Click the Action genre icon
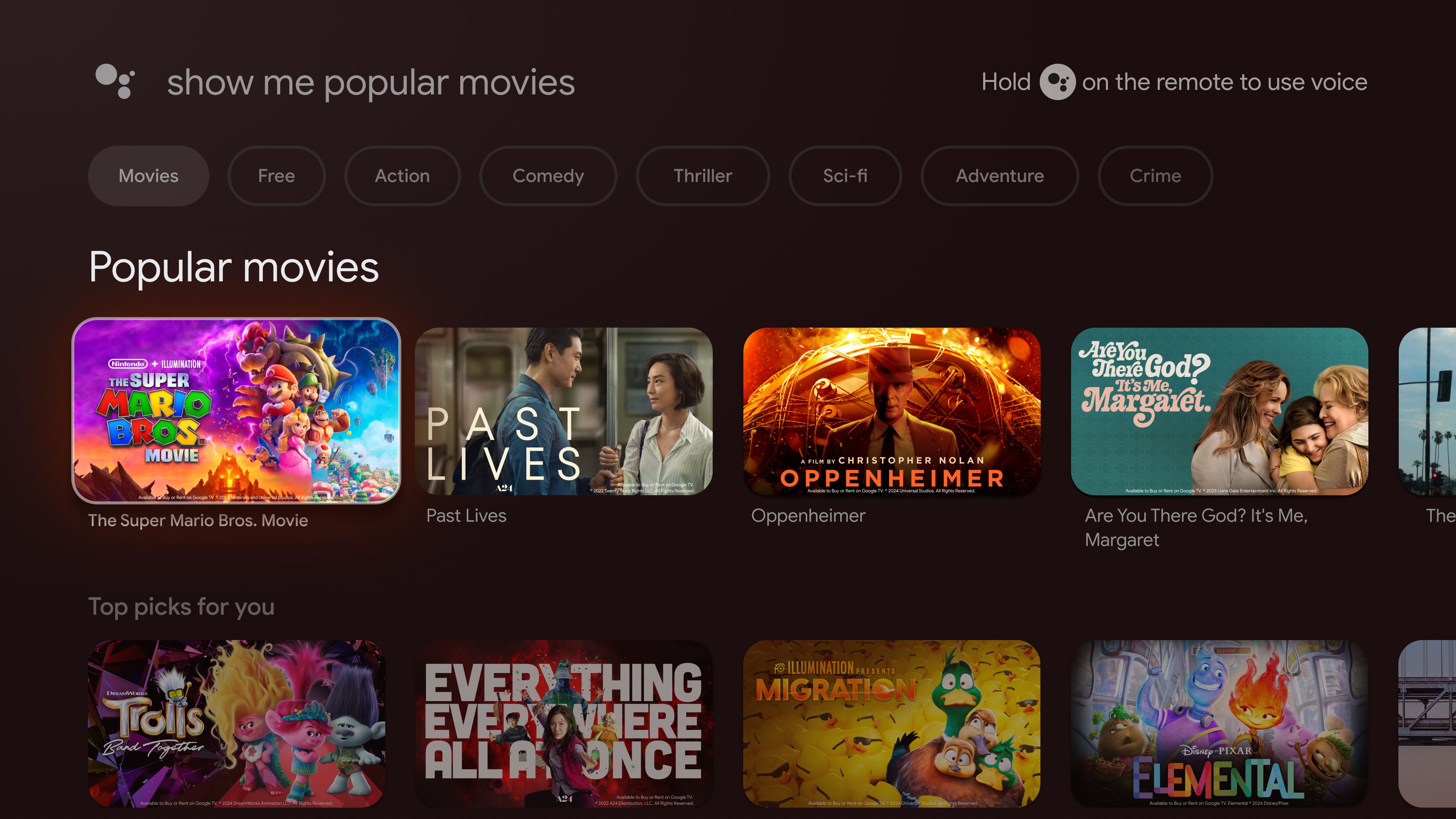 [x=402, y=175]
